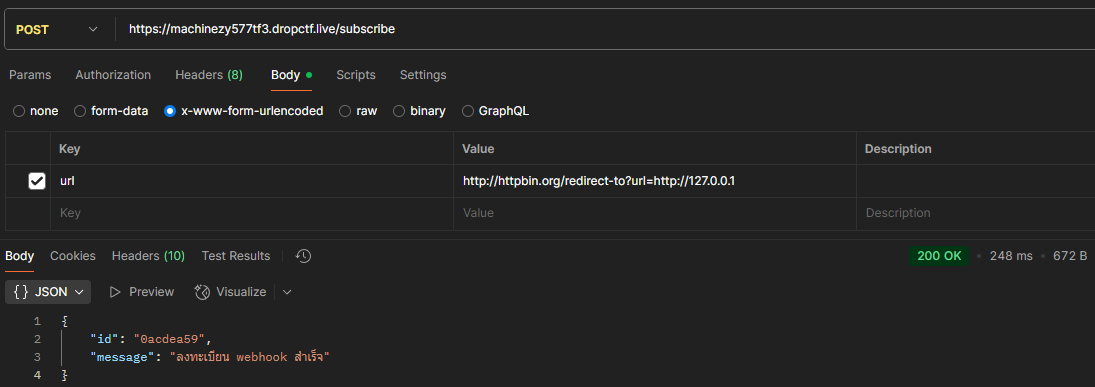Expand the Visualize options chevron

(286, 292)
